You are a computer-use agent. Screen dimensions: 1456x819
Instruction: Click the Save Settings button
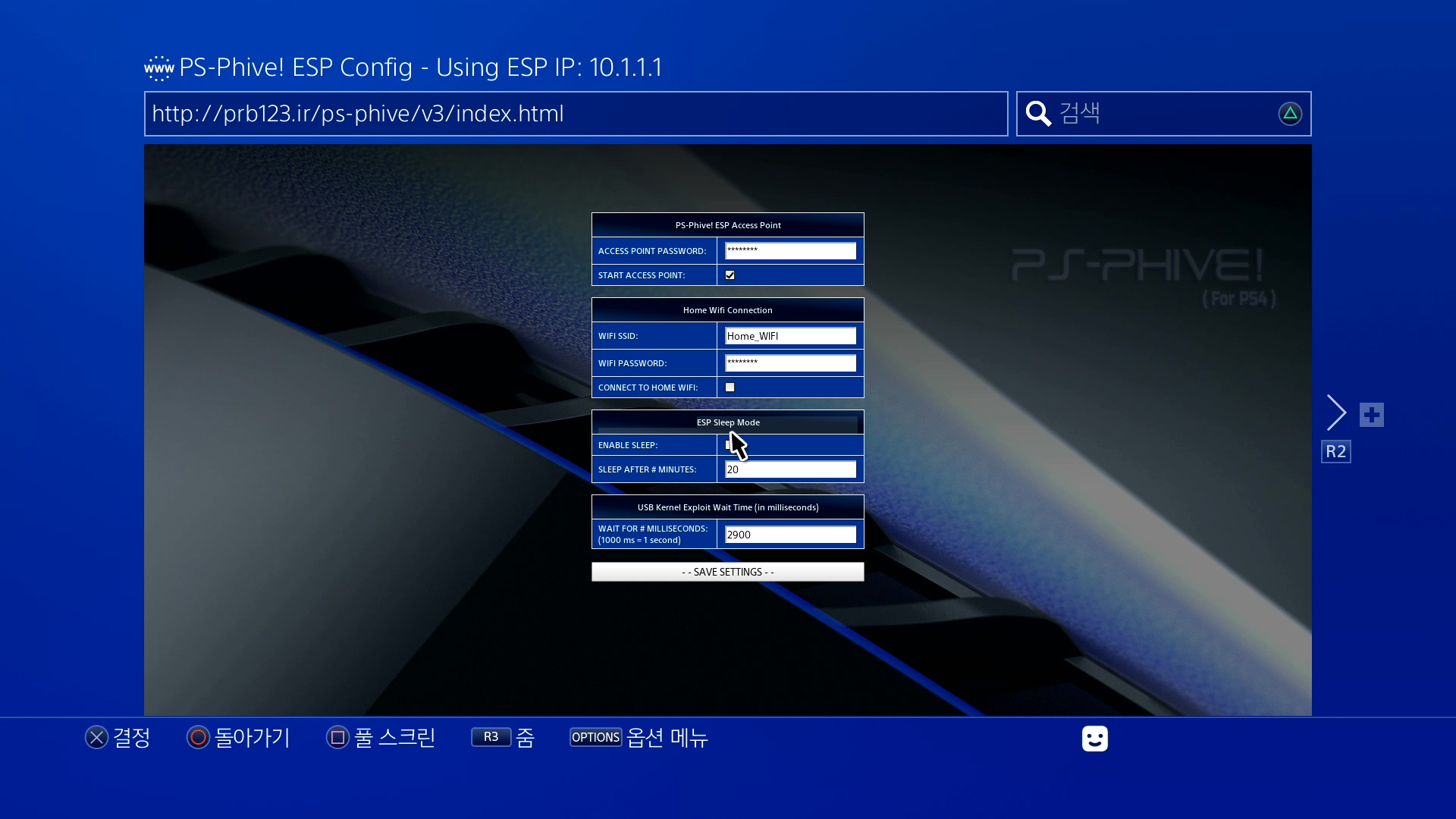[728, 572]
